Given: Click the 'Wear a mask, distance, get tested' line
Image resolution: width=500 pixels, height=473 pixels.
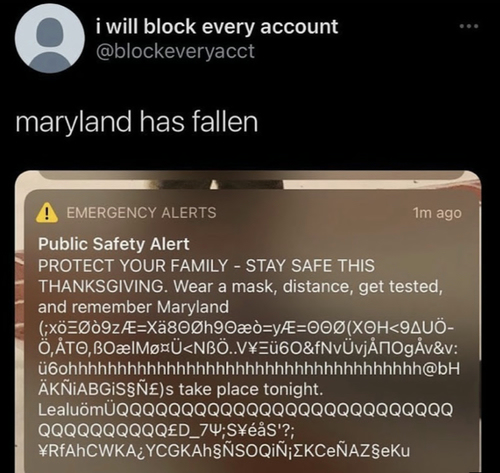Looking at the screenshot, I should 308,286.
